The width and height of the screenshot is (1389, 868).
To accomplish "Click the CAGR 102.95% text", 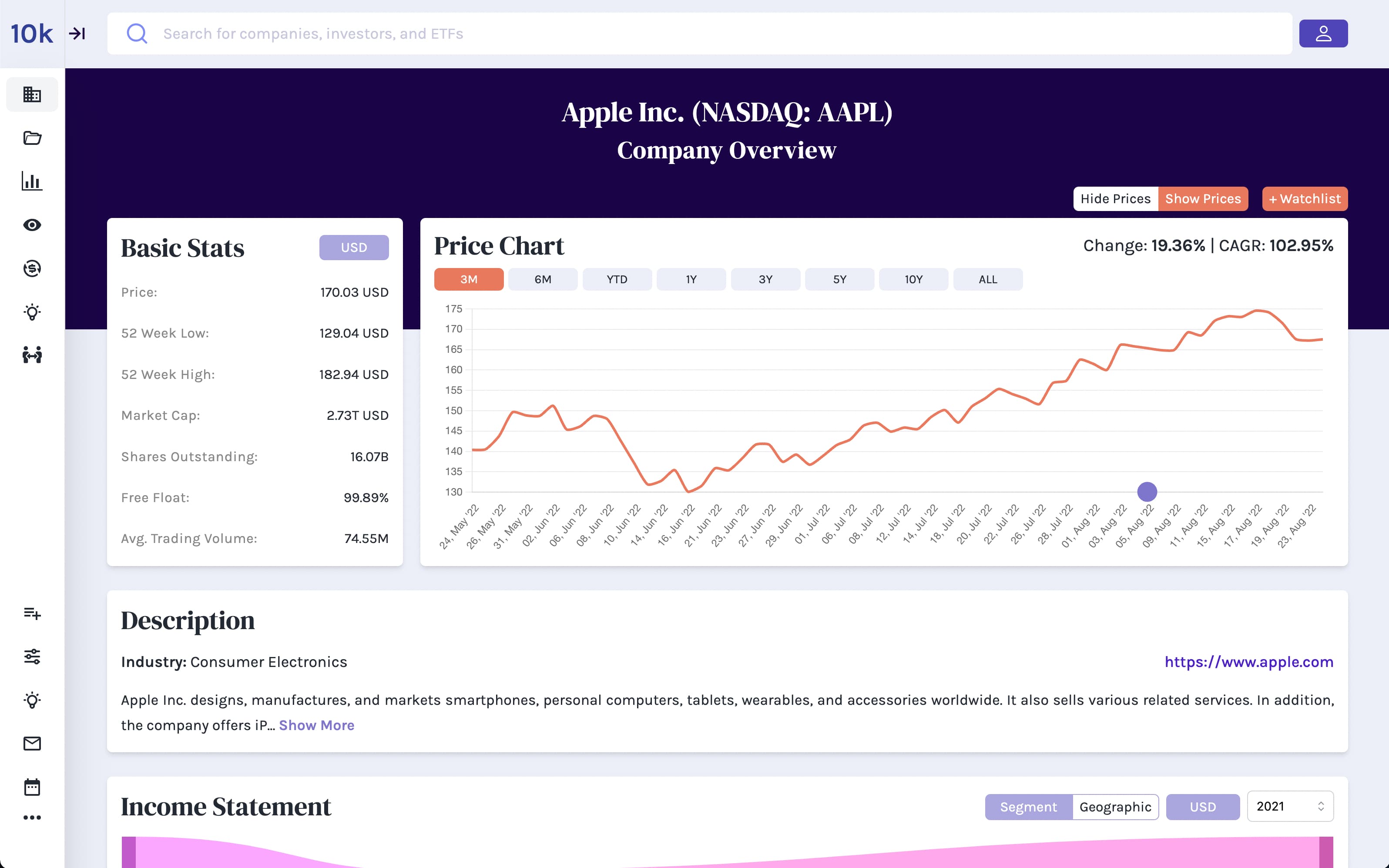I will (1276, 246).
